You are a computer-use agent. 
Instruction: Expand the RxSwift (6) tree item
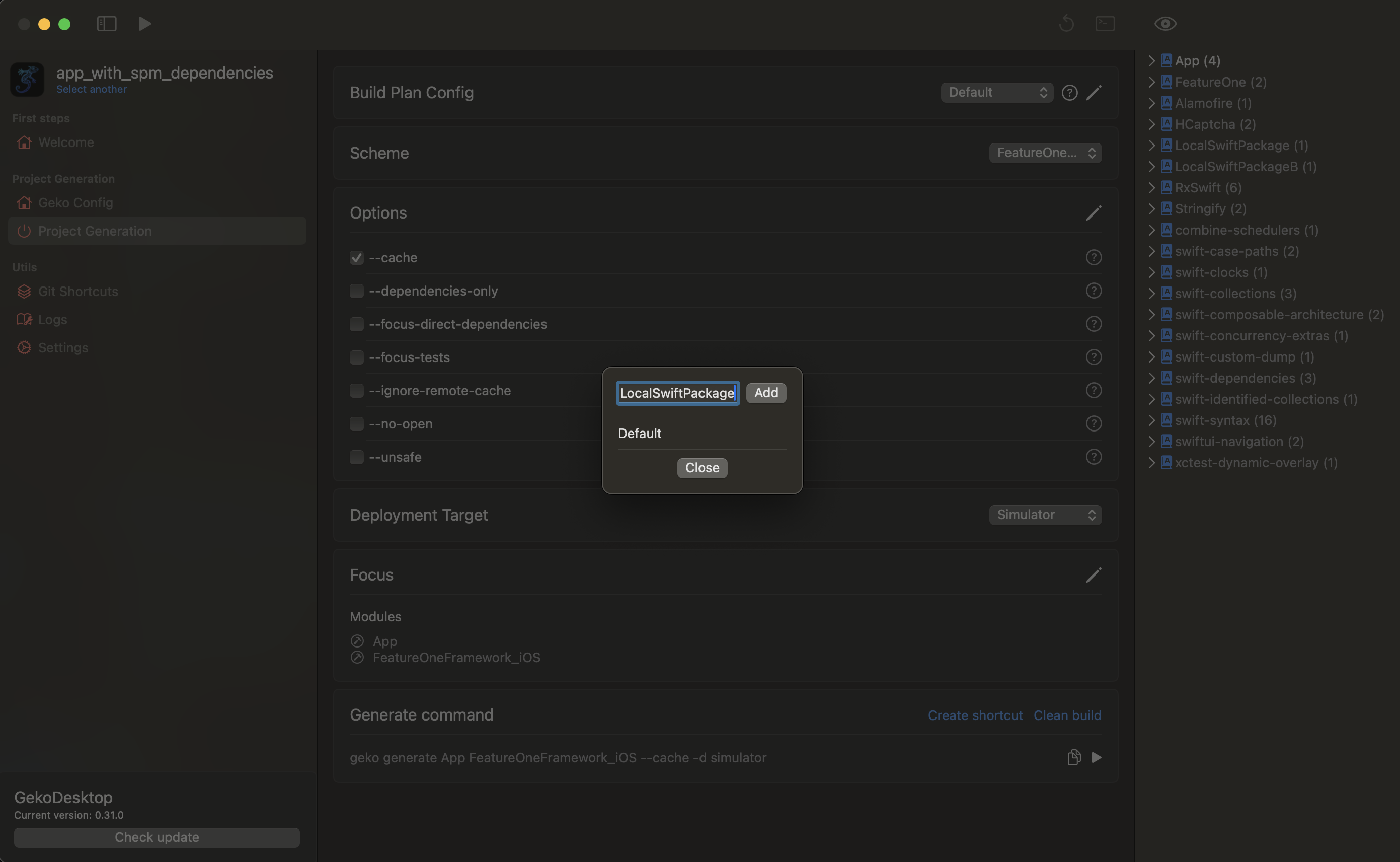[x=1151, y=188]
